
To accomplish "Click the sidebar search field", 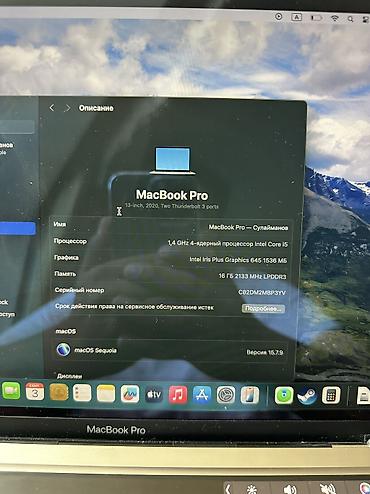I will (x=17, y=127).
